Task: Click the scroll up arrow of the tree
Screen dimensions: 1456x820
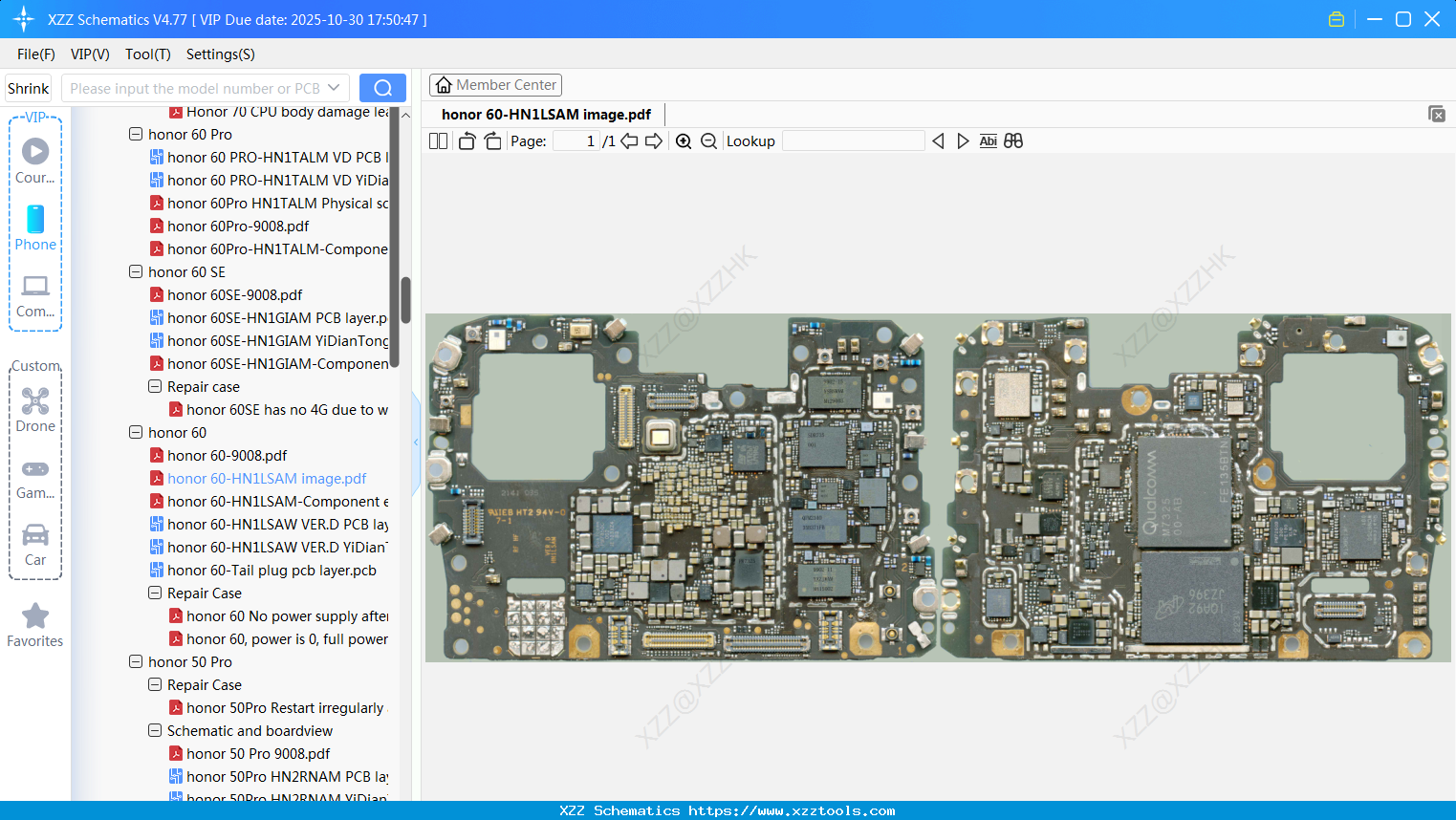Action: click(405, 115)
